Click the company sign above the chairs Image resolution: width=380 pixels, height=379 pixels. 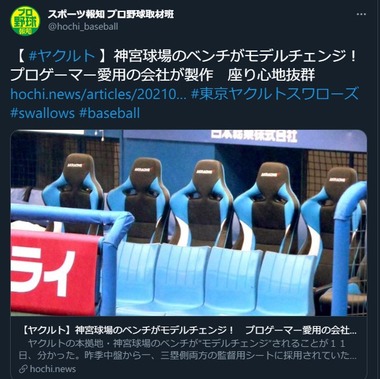[x=254, y=135]
